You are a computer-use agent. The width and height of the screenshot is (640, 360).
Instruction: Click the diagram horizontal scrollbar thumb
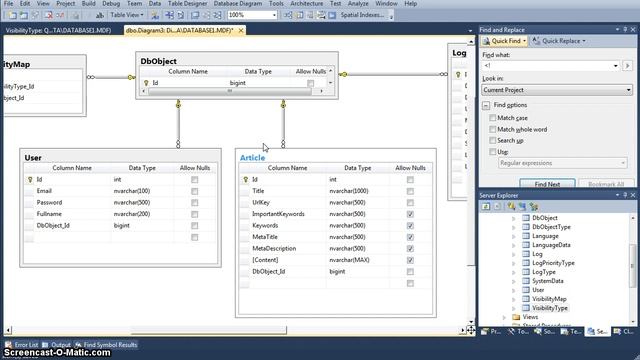pyautogui.click(x=209, y=330)
